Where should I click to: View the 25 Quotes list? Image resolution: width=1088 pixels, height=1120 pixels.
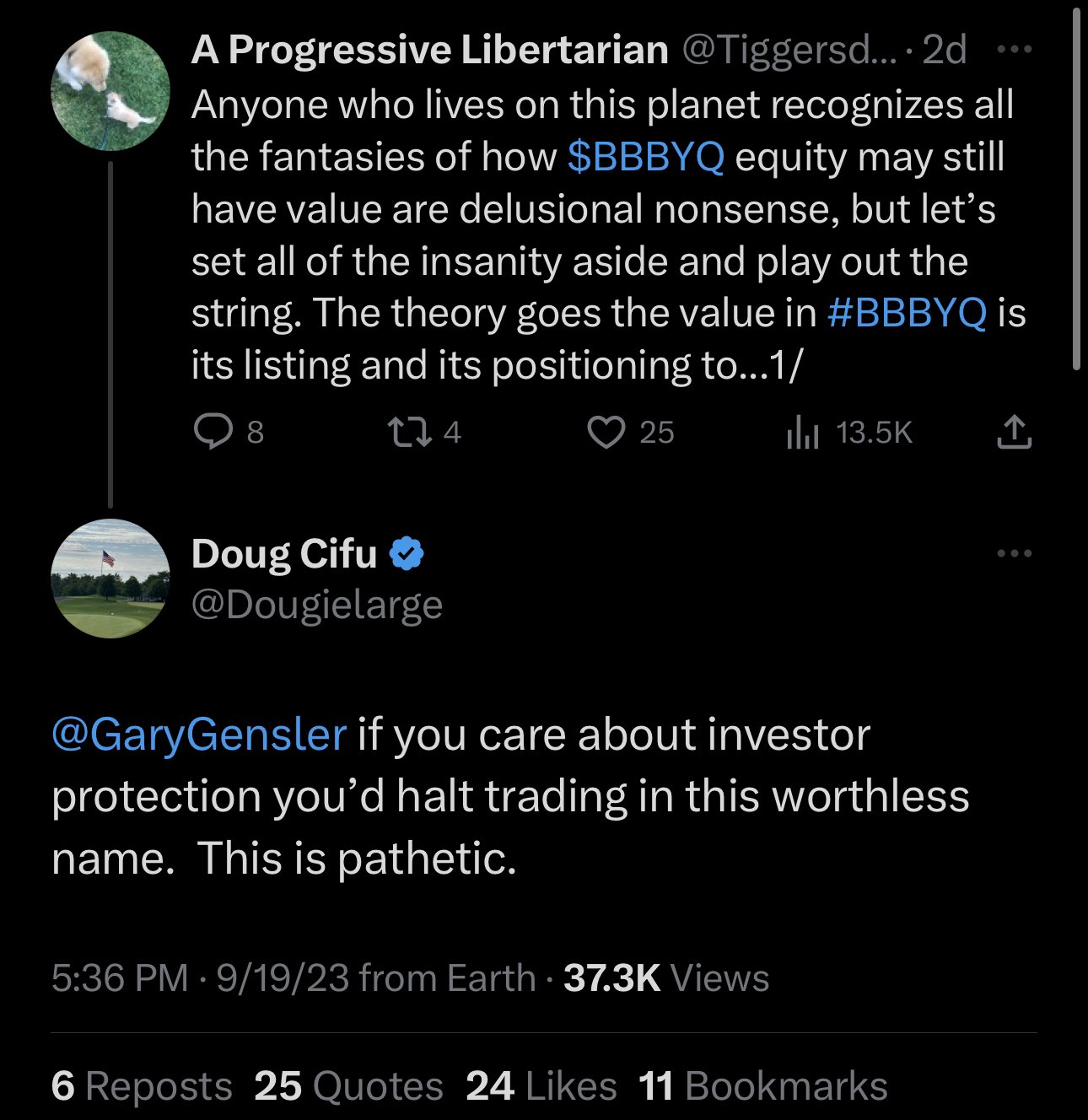[x=348, y=1086]
